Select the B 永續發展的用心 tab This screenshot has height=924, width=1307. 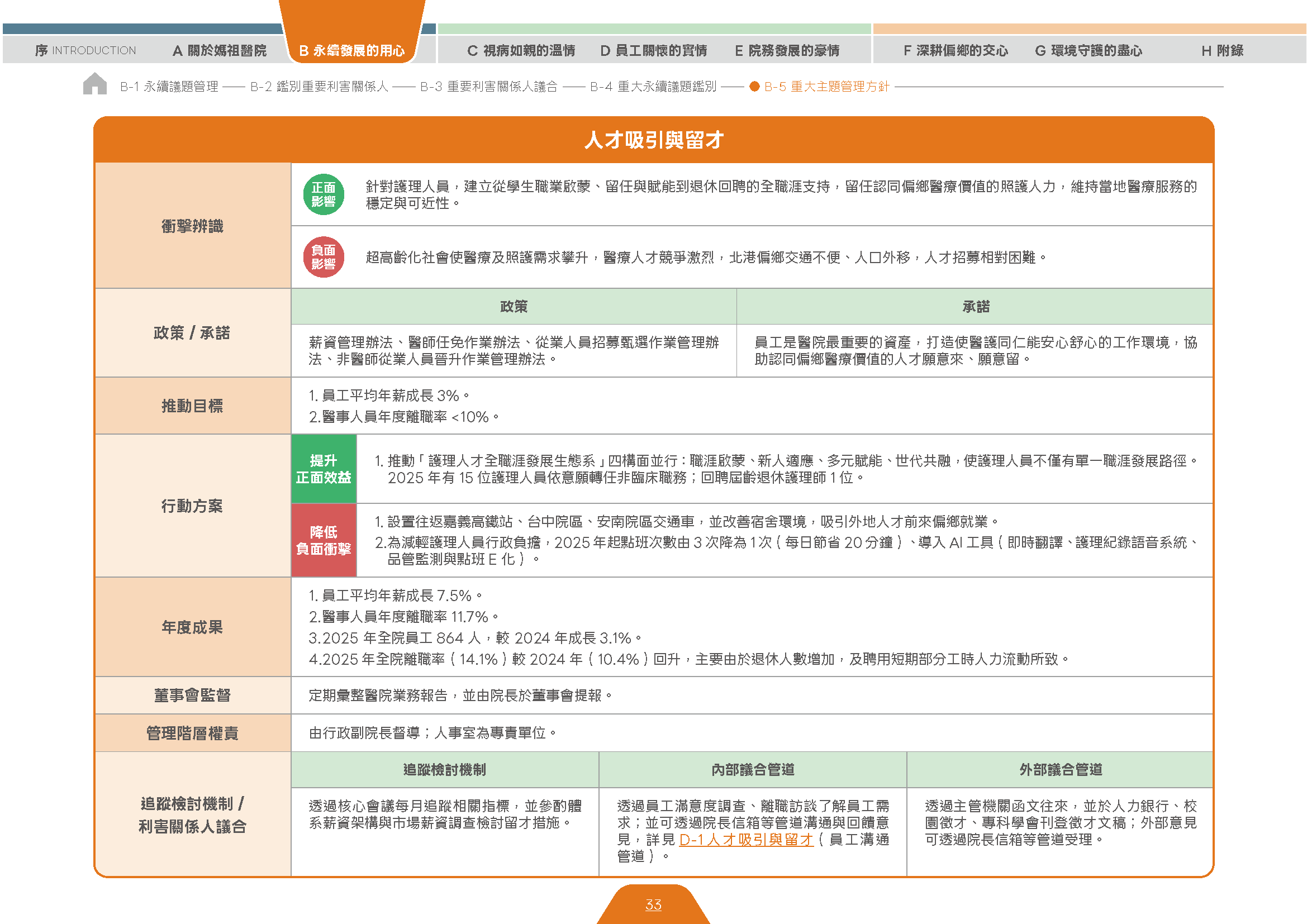pyautogui.click(x=352, y=51)
